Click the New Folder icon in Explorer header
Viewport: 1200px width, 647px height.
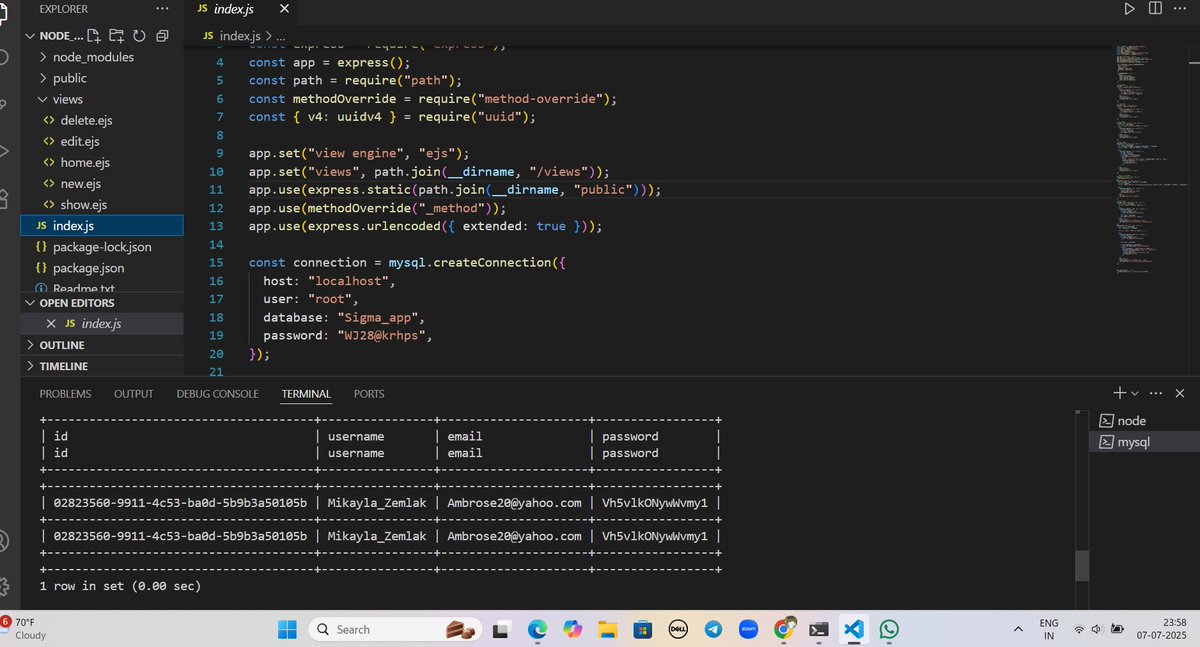click(117, 36)
